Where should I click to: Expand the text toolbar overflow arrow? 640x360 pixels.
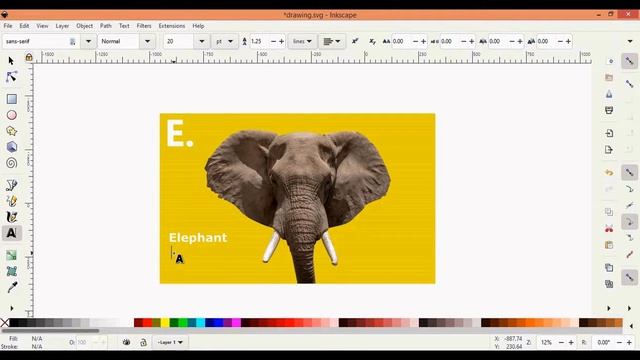pos(630,41)
